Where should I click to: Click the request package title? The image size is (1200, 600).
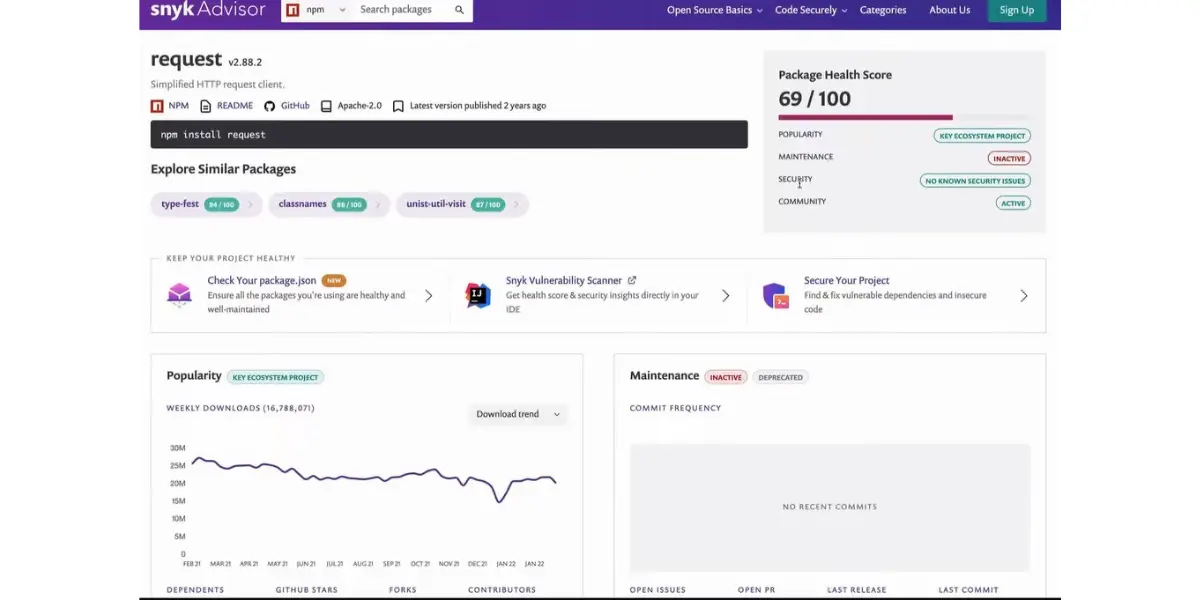click(186, 60)
